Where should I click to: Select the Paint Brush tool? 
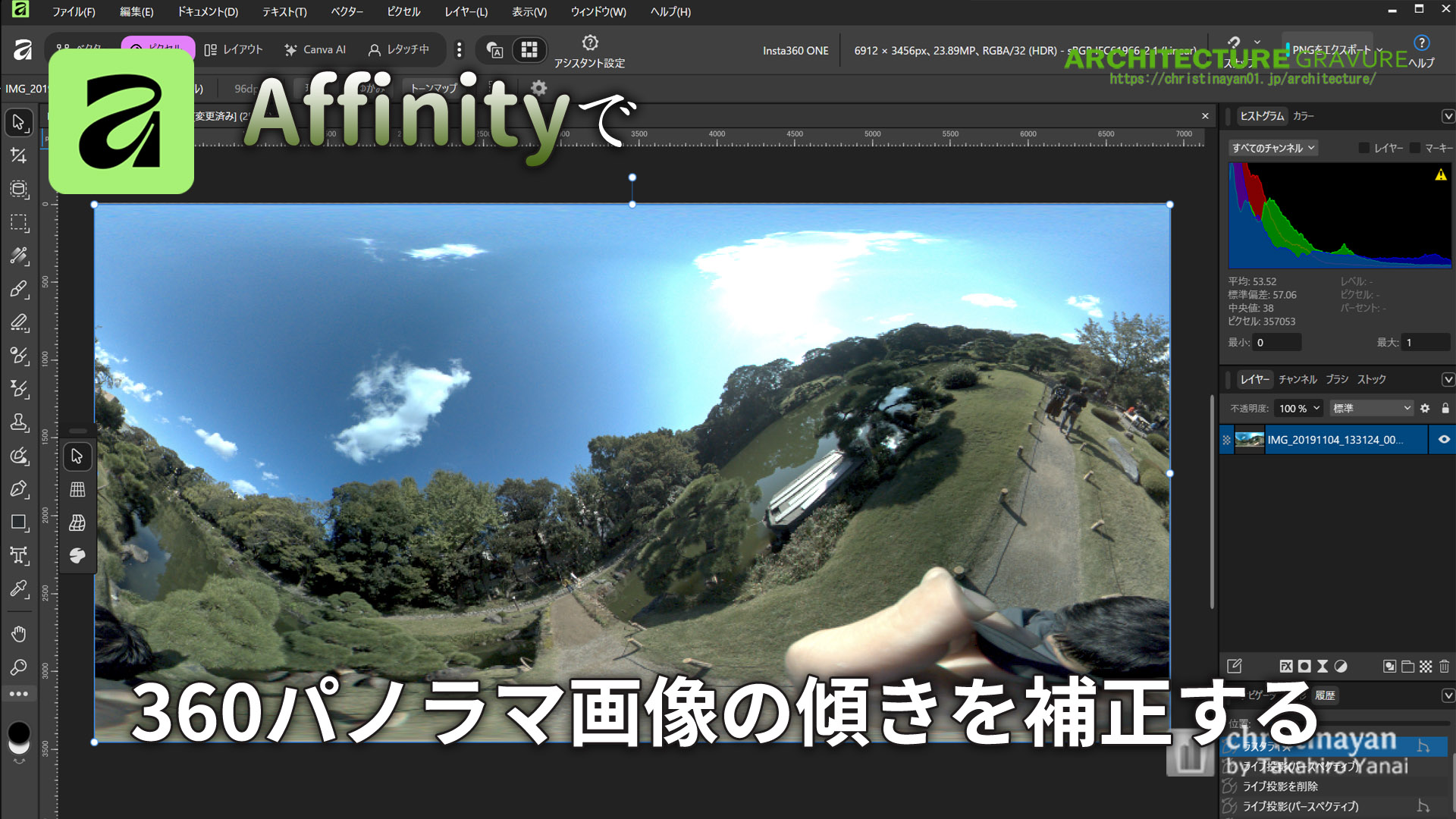(18, 289)
